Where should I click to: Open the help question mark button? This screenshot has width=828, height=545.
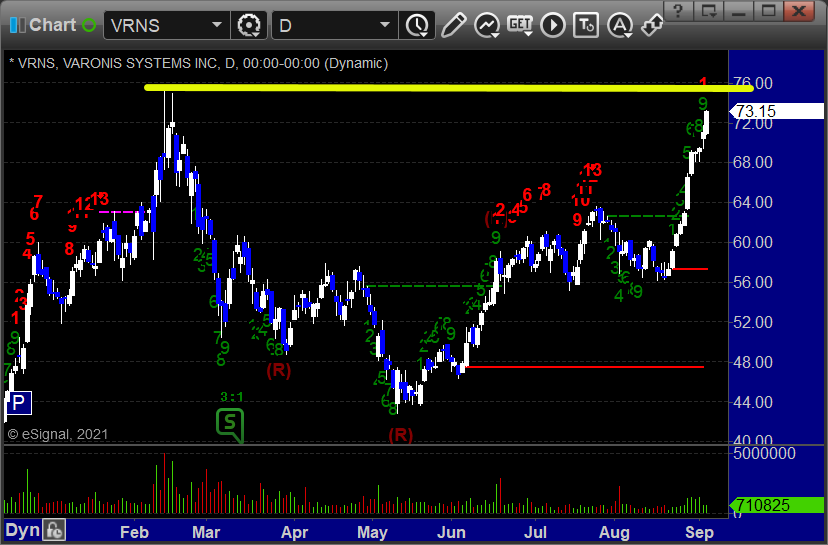[x=679, y=11]
